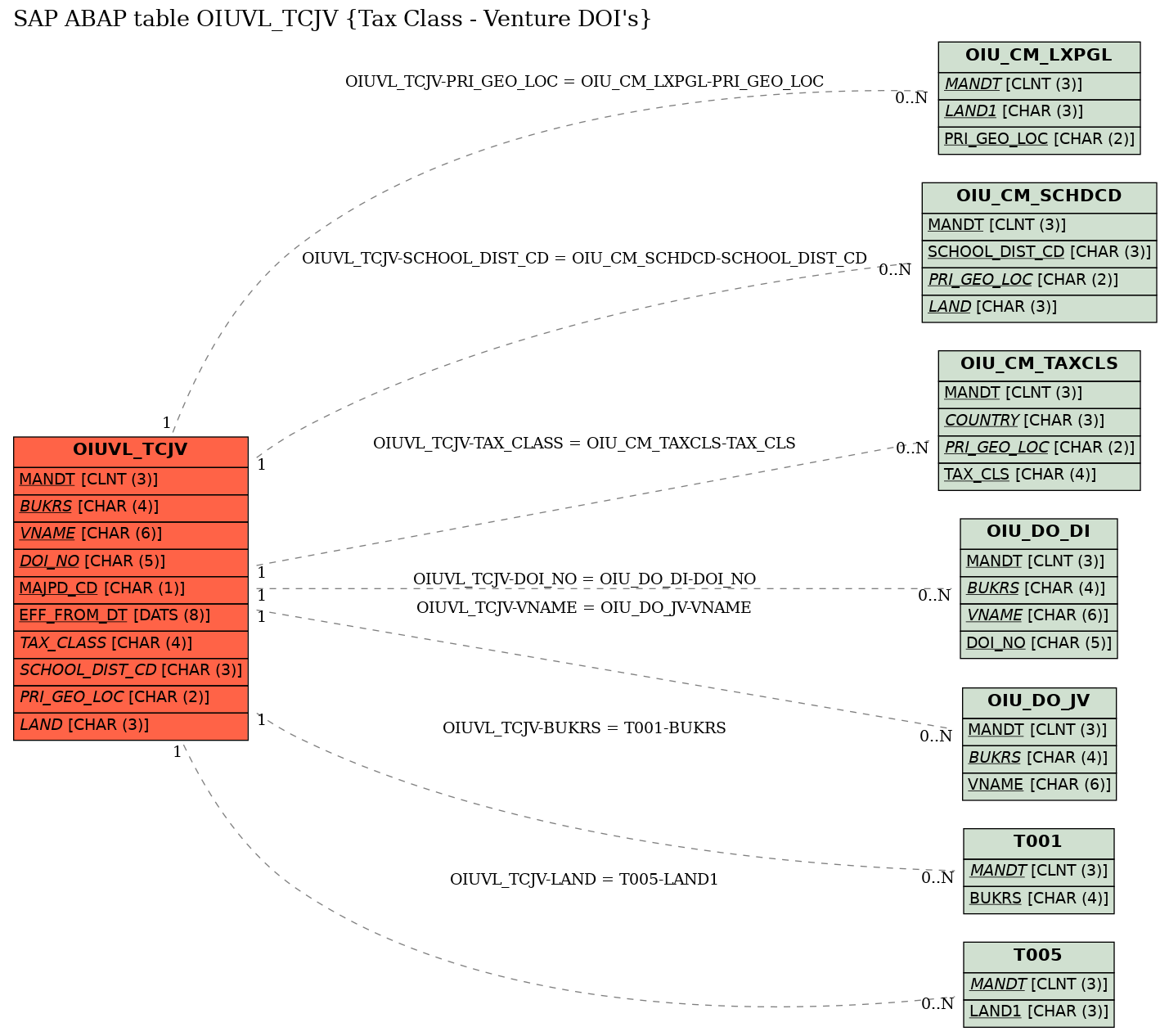Viewport: 1169px width, 1036px height.
Task: Click LAND [CHAR (3)] in OIUVL_TCJV
Action: [x=131, y=726]
